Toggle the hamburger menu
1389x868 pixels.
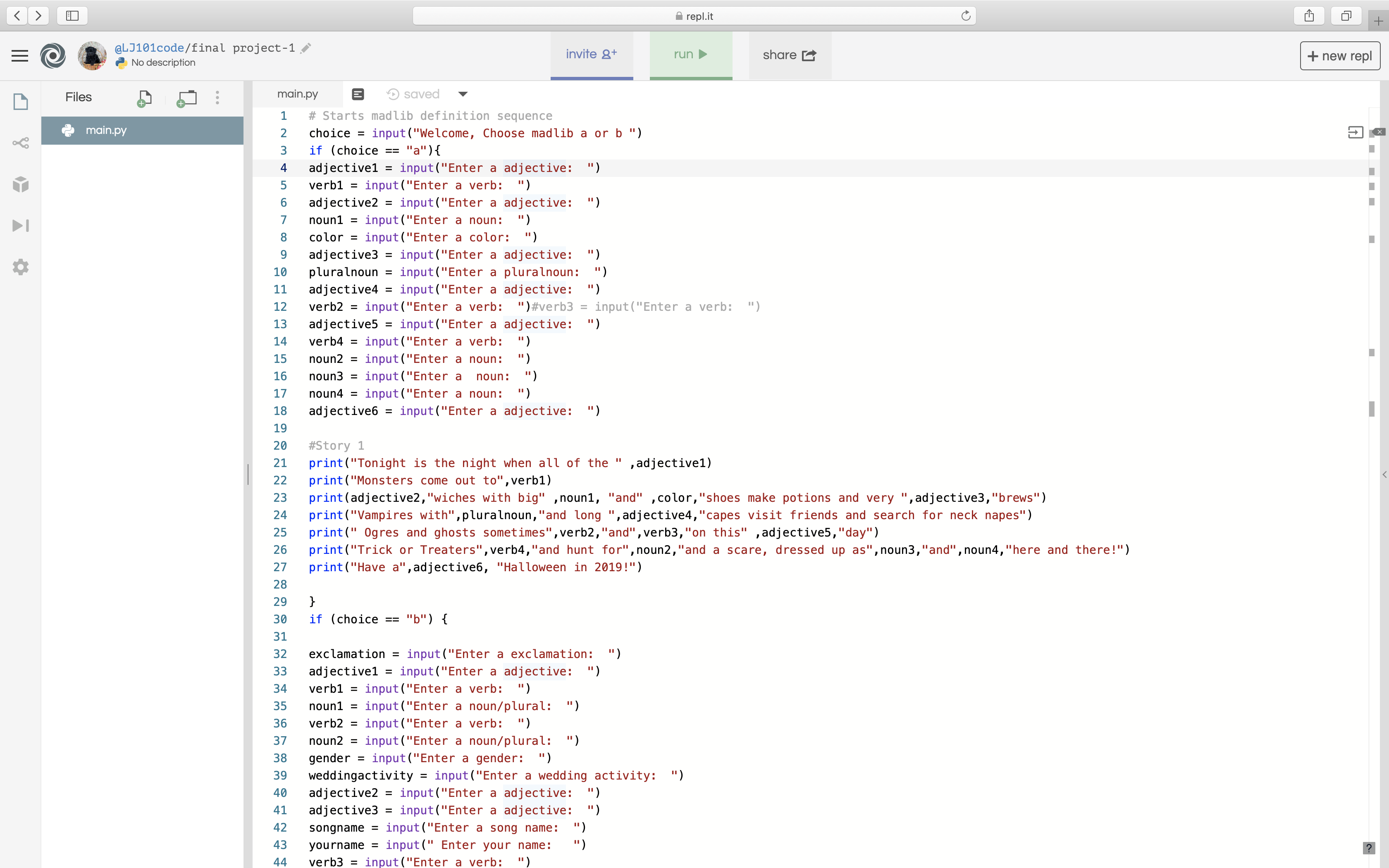(x=19, y=56)
